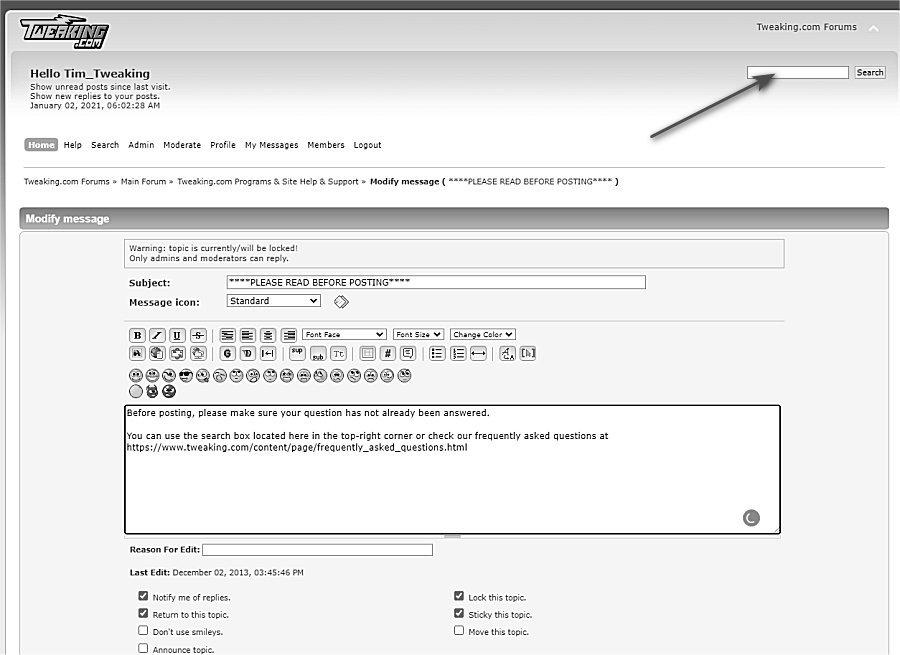Go to My Messages menu

tap(271, 145)
